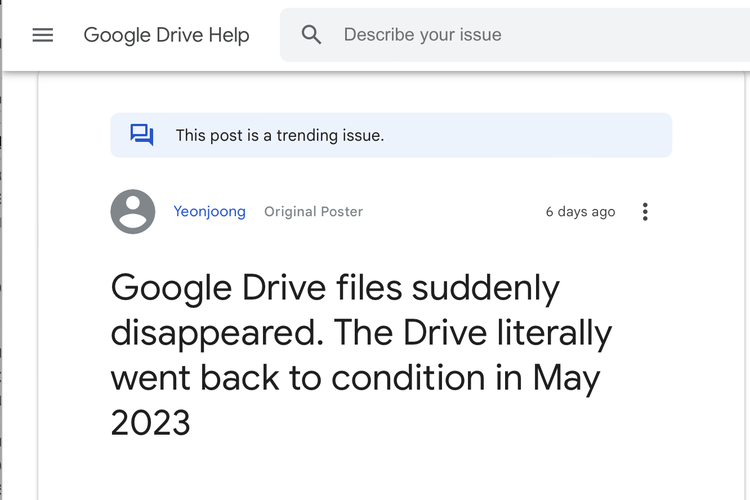Go to Google Drive Help home title

click(x=166, y=35)
